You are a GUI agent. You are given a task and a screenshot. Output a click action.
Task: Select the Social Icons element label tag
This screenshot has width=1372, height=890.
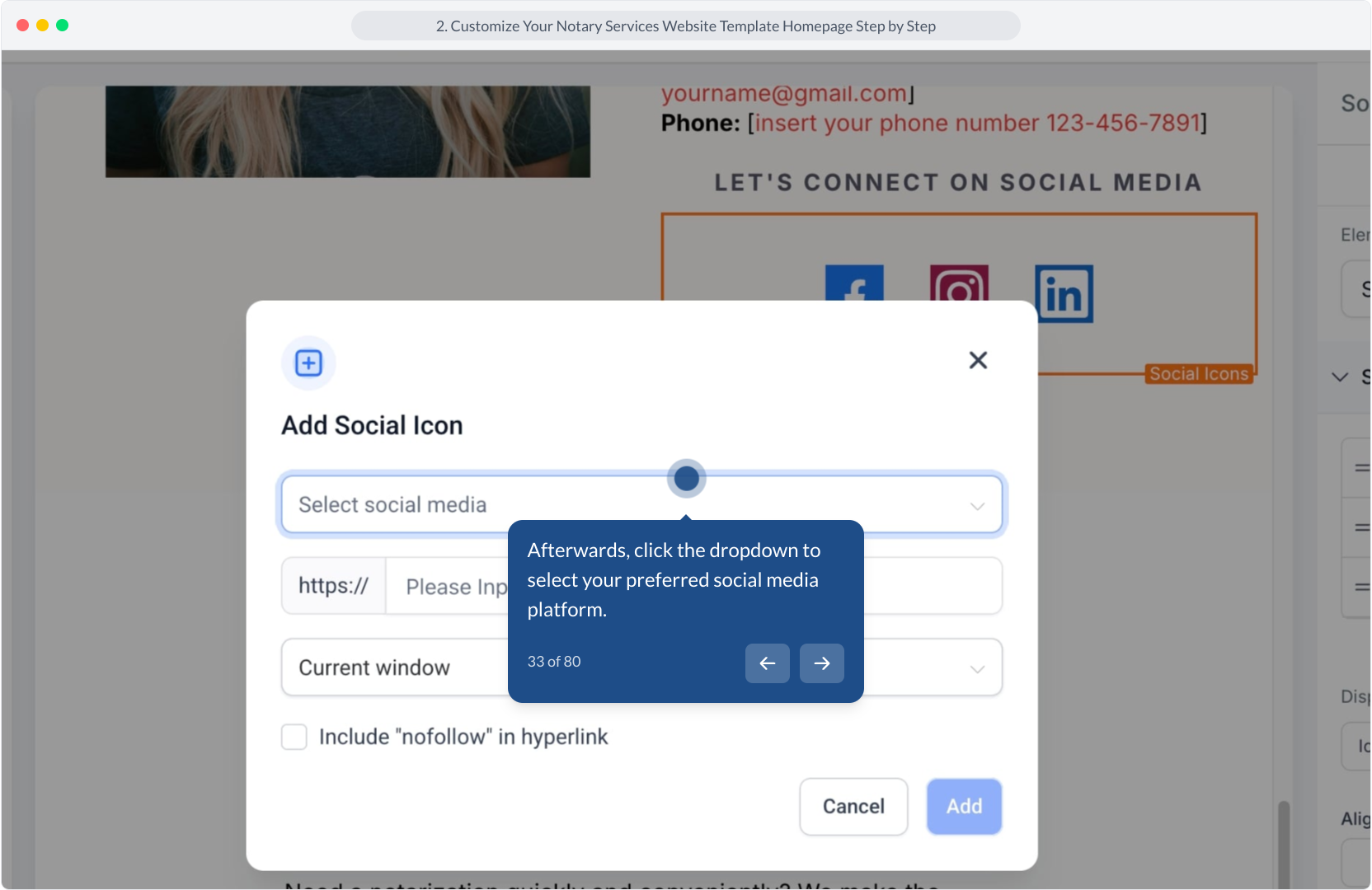(x=1199, y=374)
